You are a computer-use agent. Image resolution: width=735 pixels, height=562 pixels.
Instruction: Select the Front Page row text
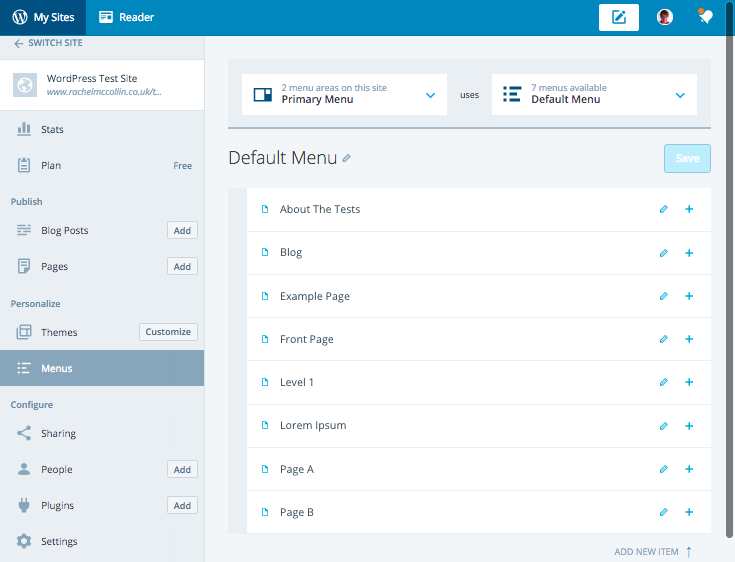coord(307,339)
